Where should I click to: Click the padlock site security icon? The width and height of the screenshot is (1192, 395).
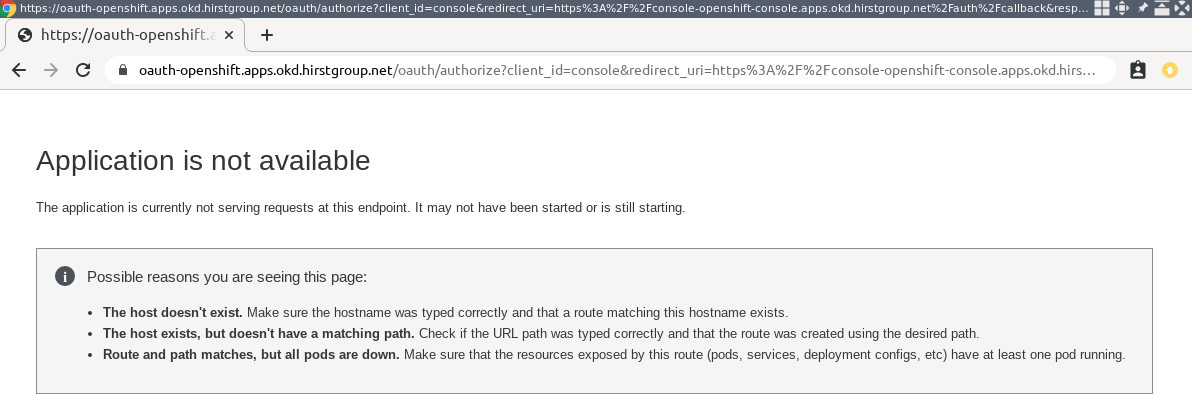122,71
